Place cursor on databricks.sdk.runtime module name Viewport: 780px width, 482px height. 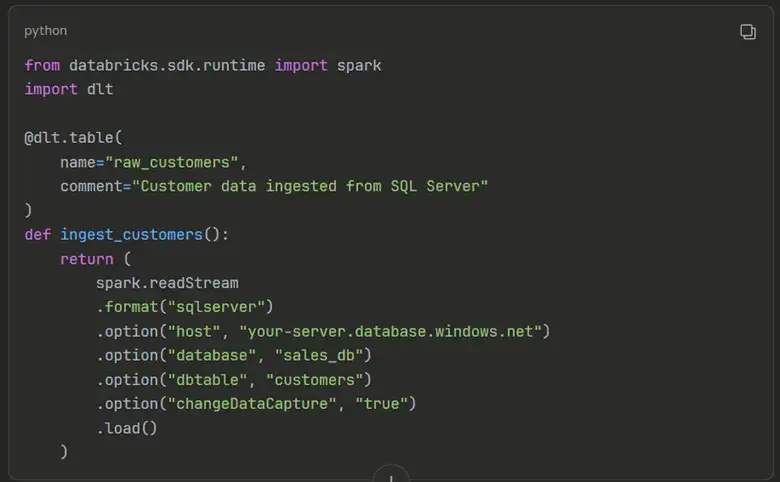coord(167,65)
